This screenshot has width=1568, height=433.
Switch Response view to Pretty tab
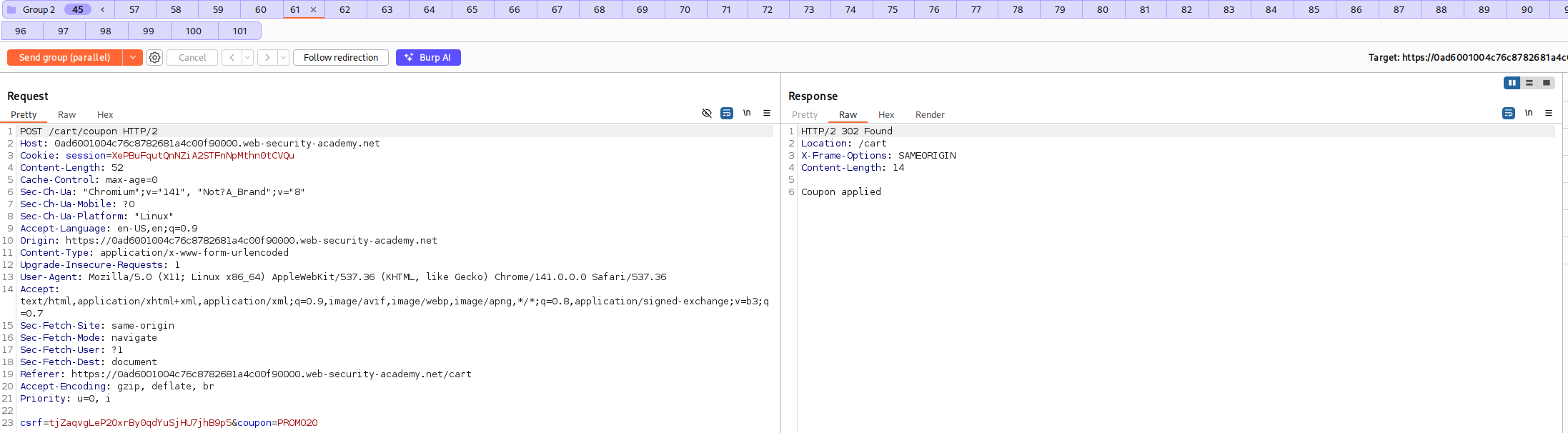click(805, 114)
